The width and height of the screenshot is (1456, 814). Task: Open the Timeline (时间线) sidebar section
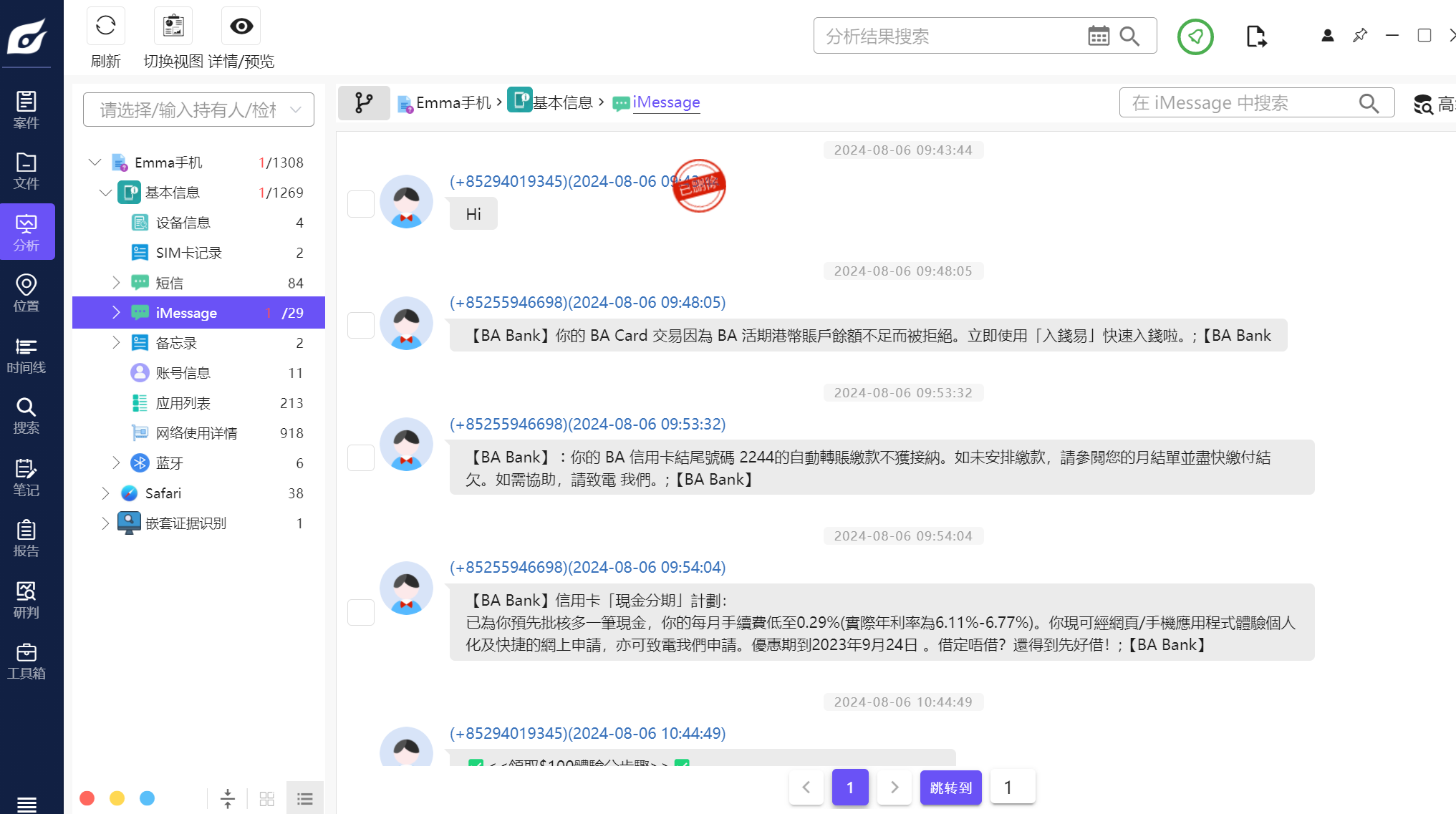(26, 356)
